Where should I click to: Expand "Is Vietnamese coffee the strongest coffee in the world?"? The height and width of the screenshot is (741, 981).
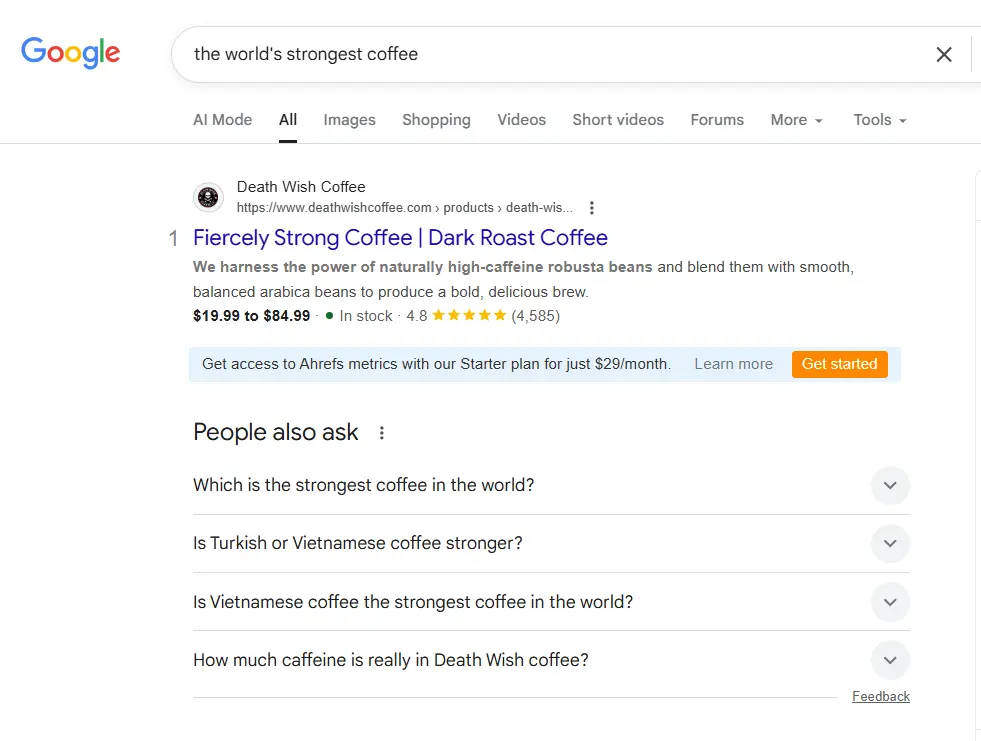coord(890,602)
